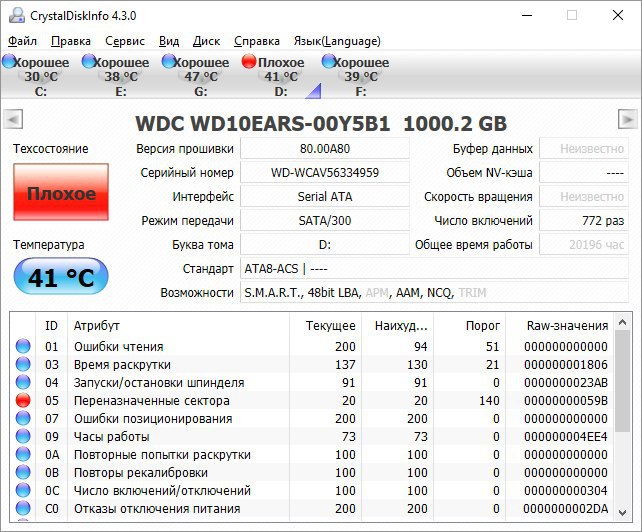Click the Число включений value 772 раз
Viewport: 642px width, 532px height.
click(584, 220)
